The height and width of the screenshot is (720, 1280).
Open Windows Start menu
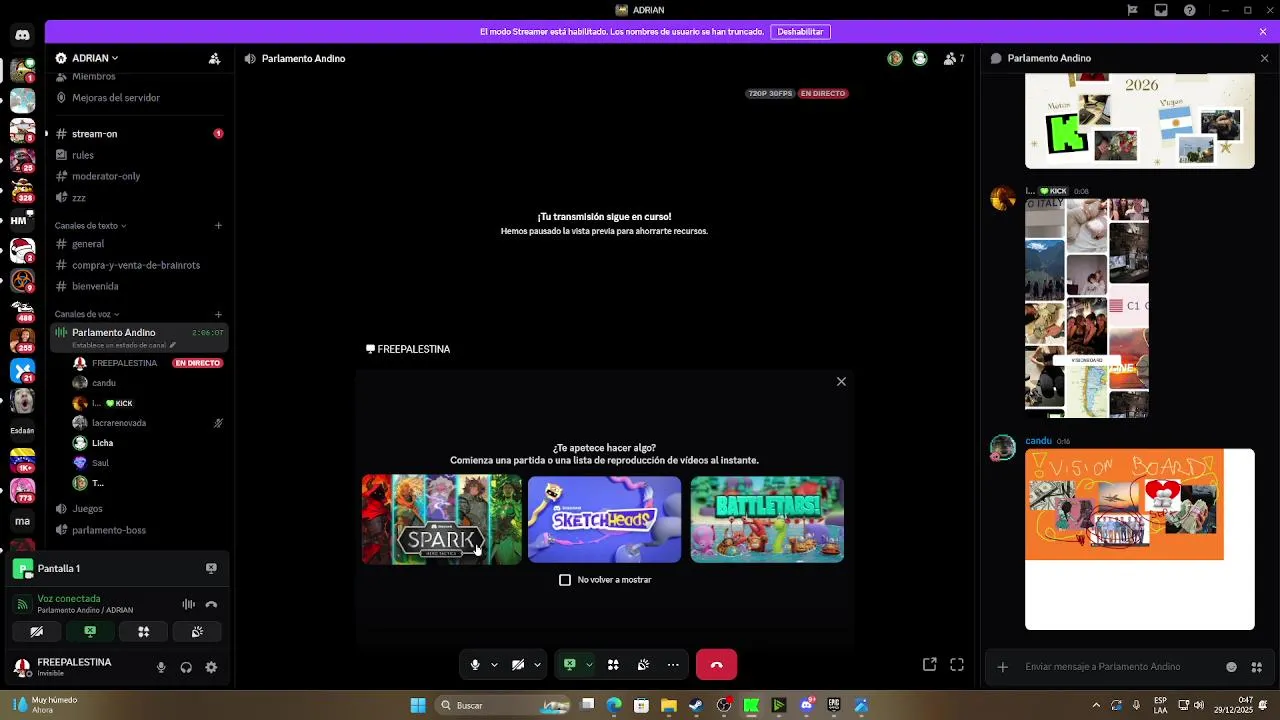(x=418, y=705)
